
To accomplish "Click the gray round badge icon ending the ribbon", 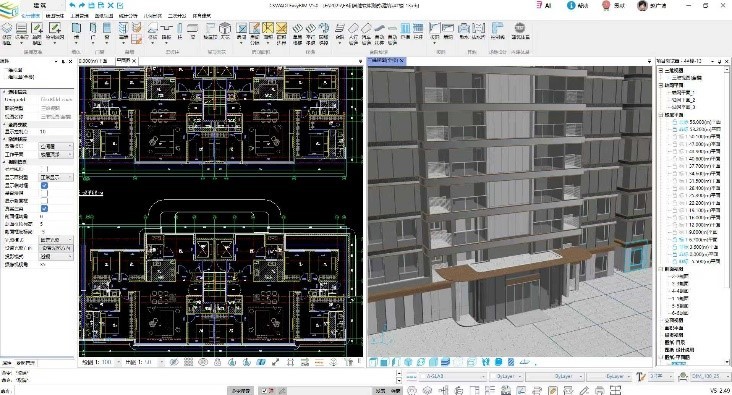I will click(520, 28).
